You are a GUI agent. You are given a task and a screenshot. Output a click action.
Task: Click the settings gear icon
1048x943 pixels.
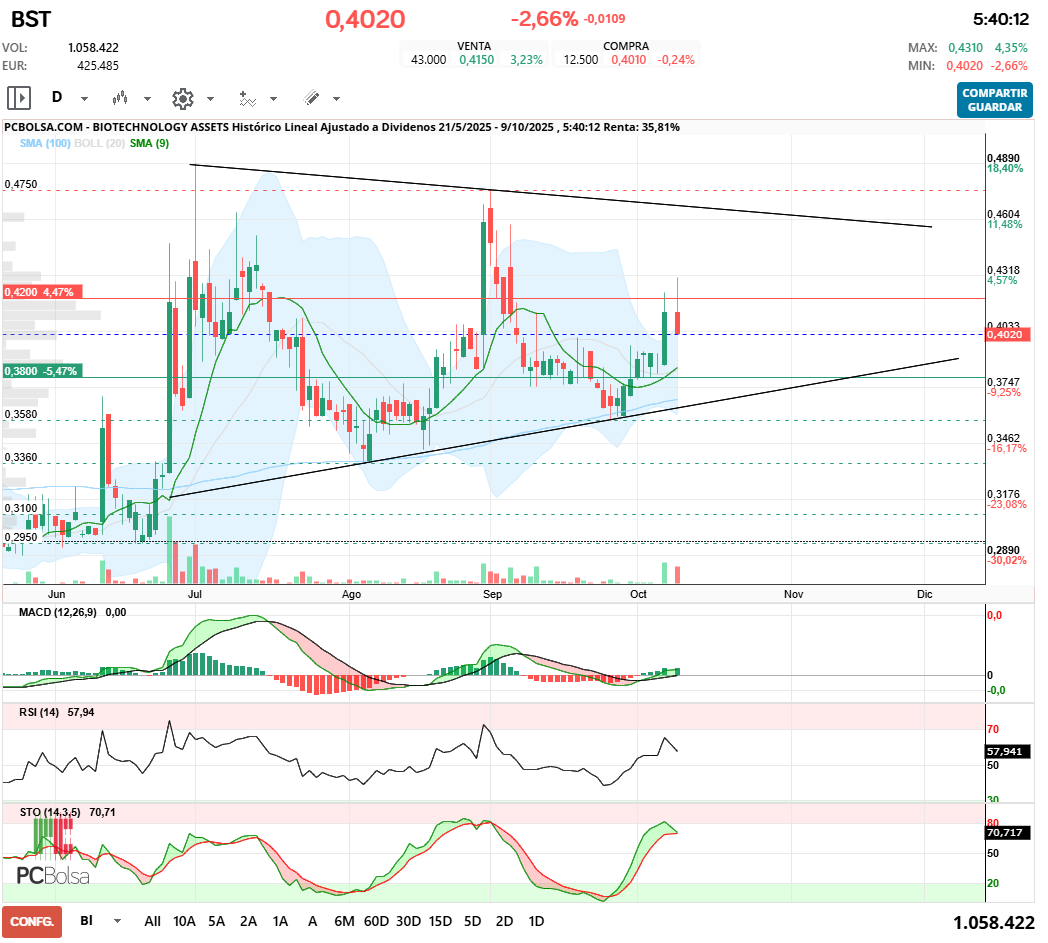[x=182, y=98]
